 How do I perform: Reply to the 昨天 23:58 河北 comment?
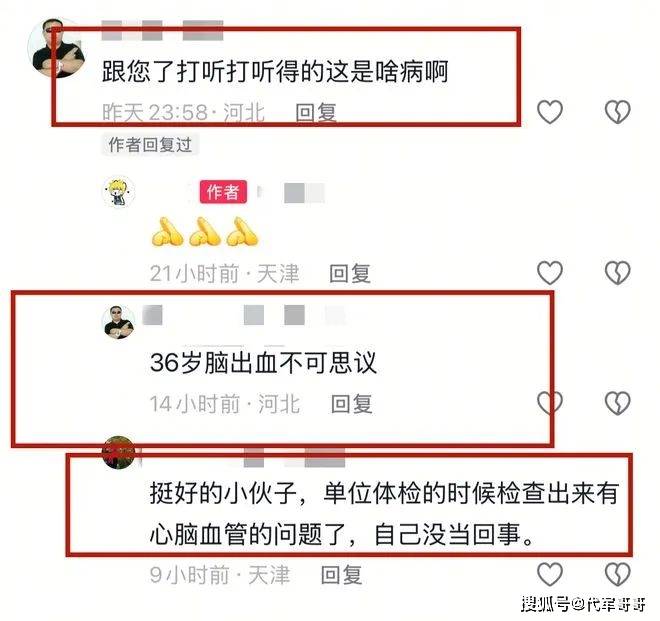[x=316, y=112]
